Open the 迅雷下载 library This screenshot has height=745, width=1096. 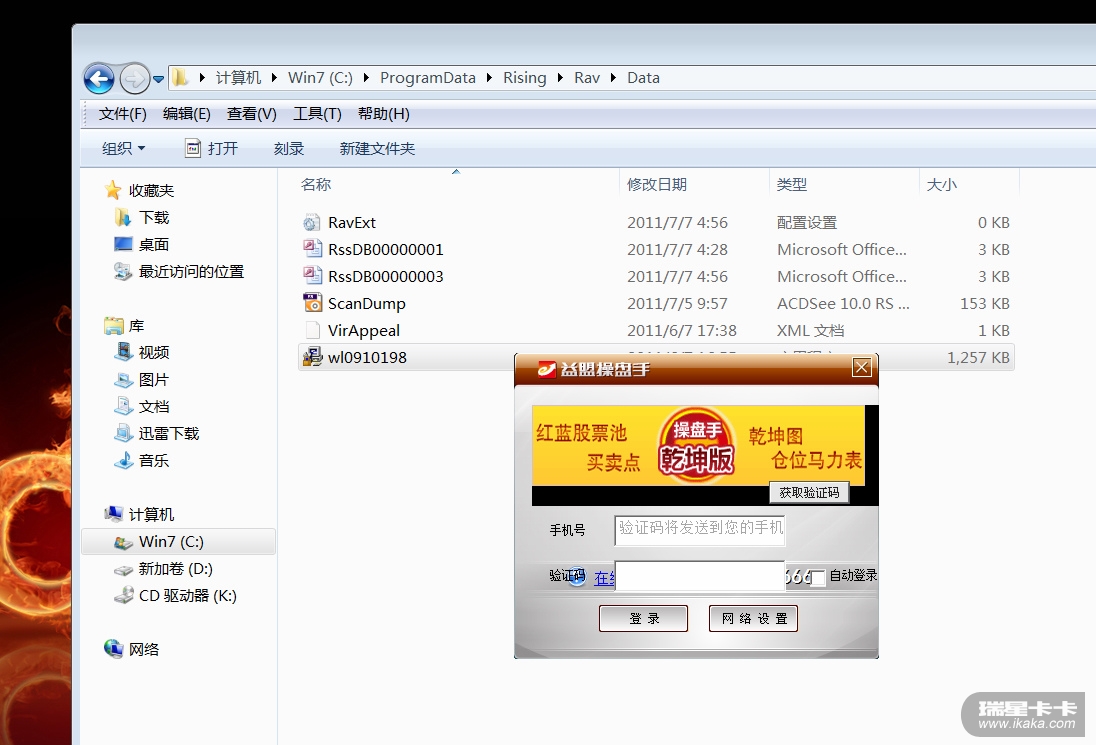click(157, 433)
